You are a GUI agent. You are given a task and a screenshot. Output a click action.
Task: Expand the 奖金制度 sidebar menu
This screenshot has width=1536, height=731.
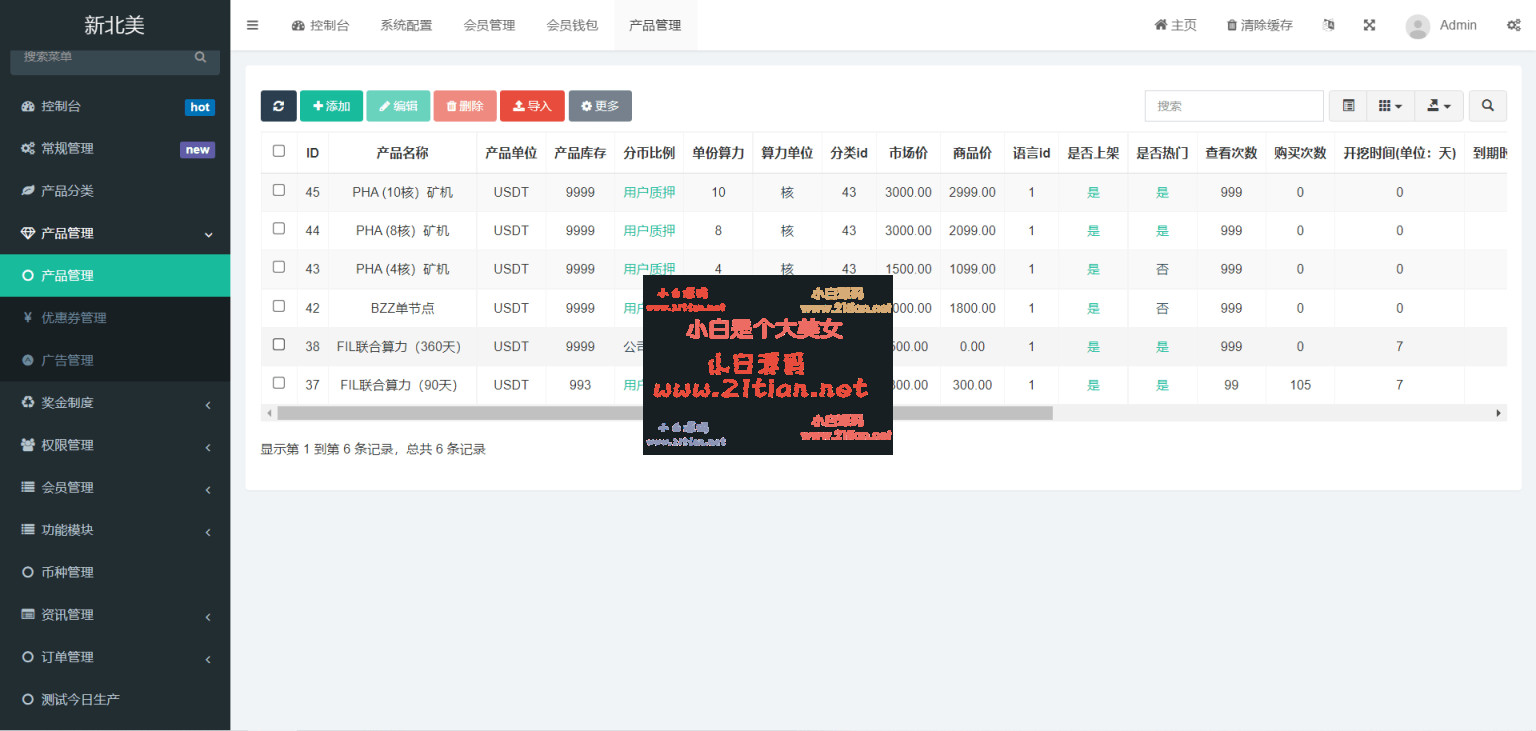[115, 403]
